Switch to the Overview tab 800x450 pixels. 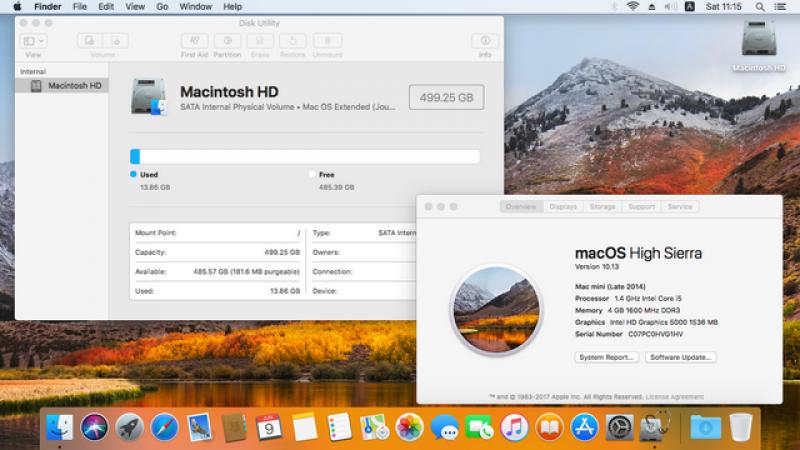(x=521, y=207)
